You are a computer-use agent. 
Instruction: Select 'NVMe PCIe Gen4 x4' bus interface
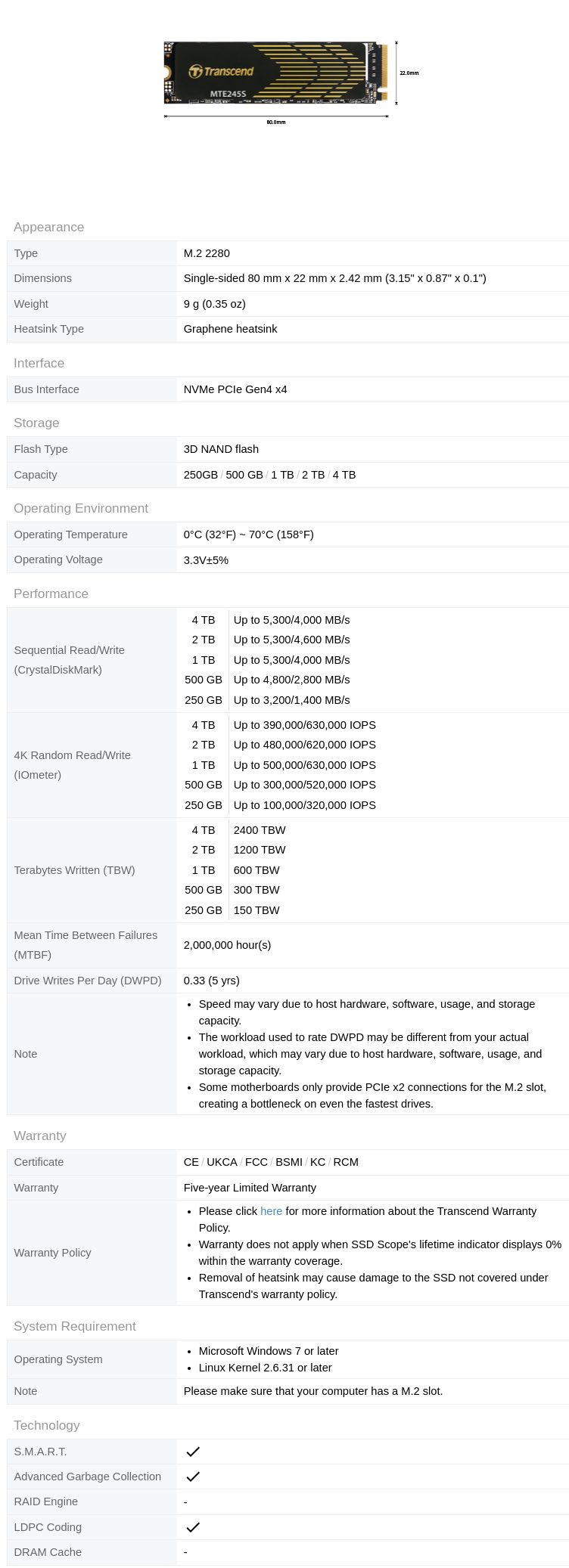click(235, 389)
